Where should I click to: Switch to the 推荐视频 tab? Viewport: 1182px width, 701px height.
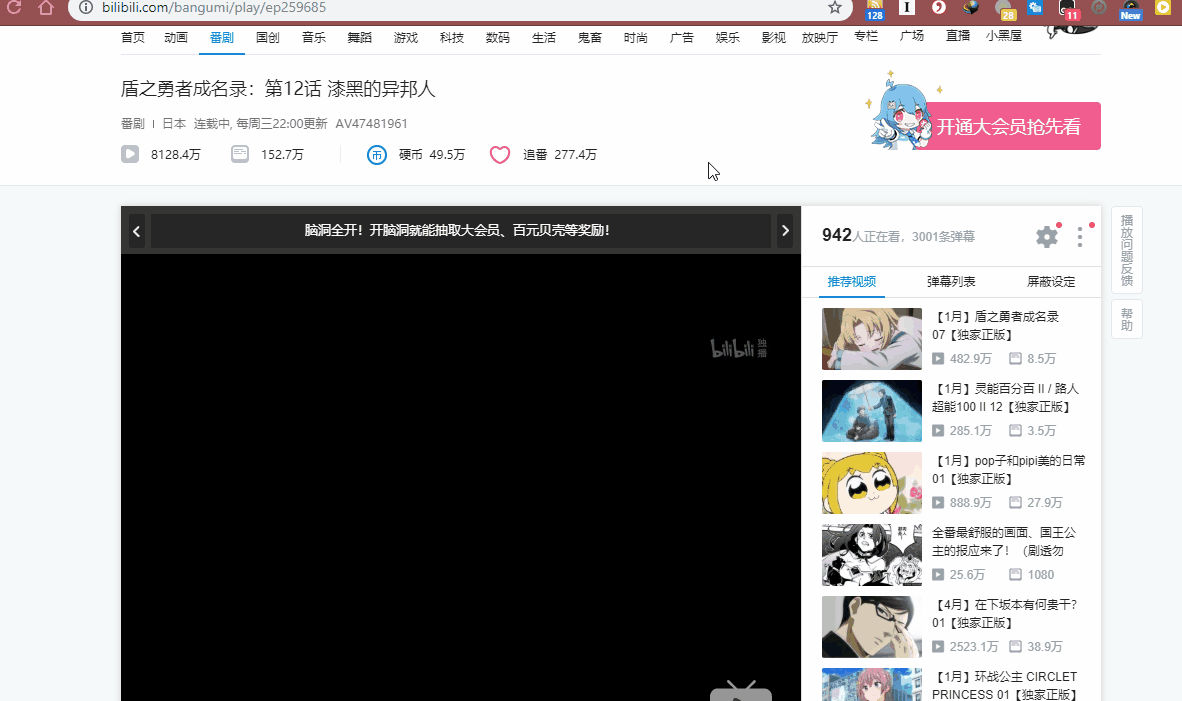[852, 281]
